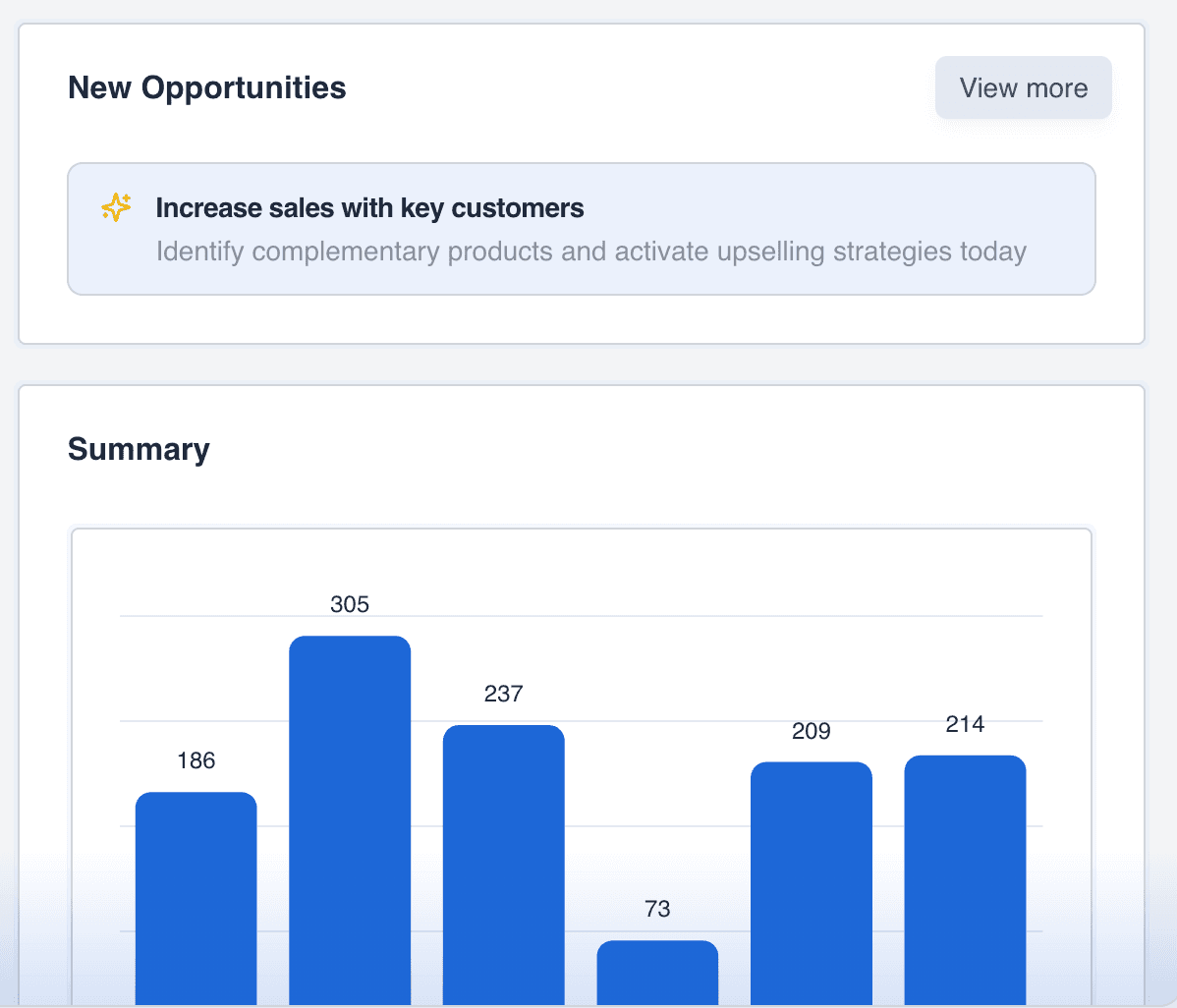
Task: Click the 186 value label
Action: [x=196, y=760]
